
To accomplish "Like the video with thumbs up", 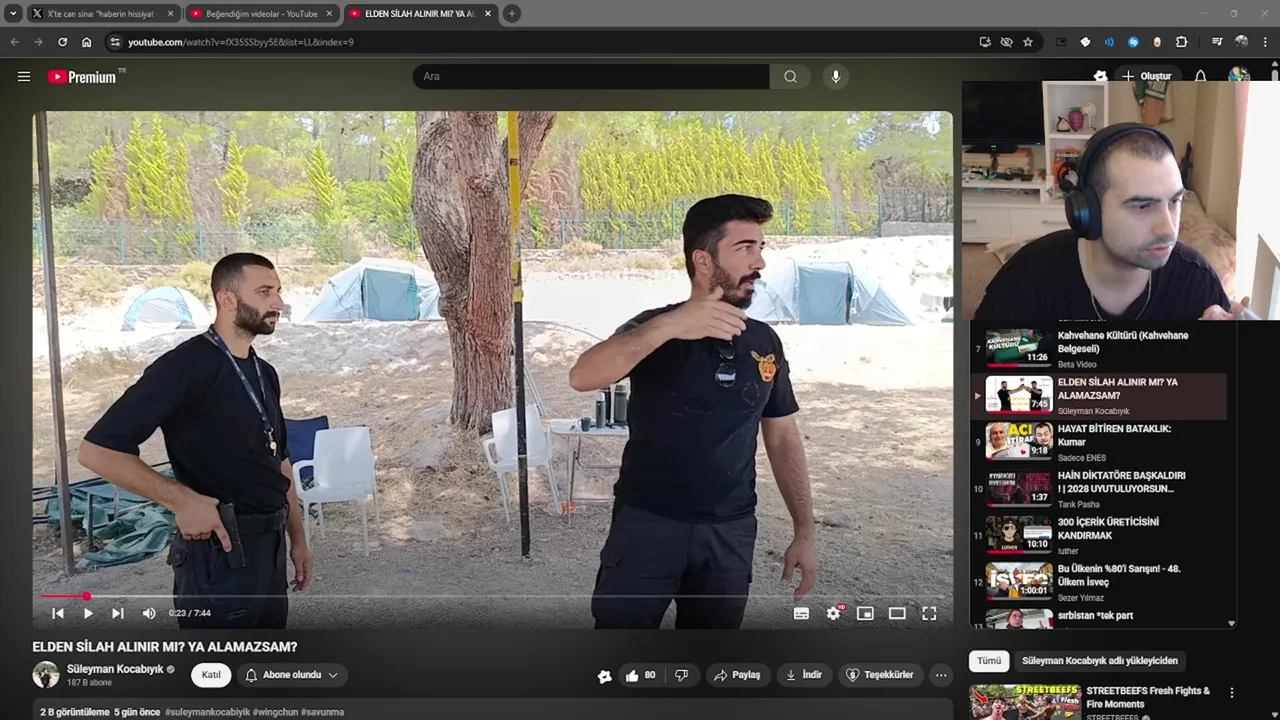I will tap(640, 675).
